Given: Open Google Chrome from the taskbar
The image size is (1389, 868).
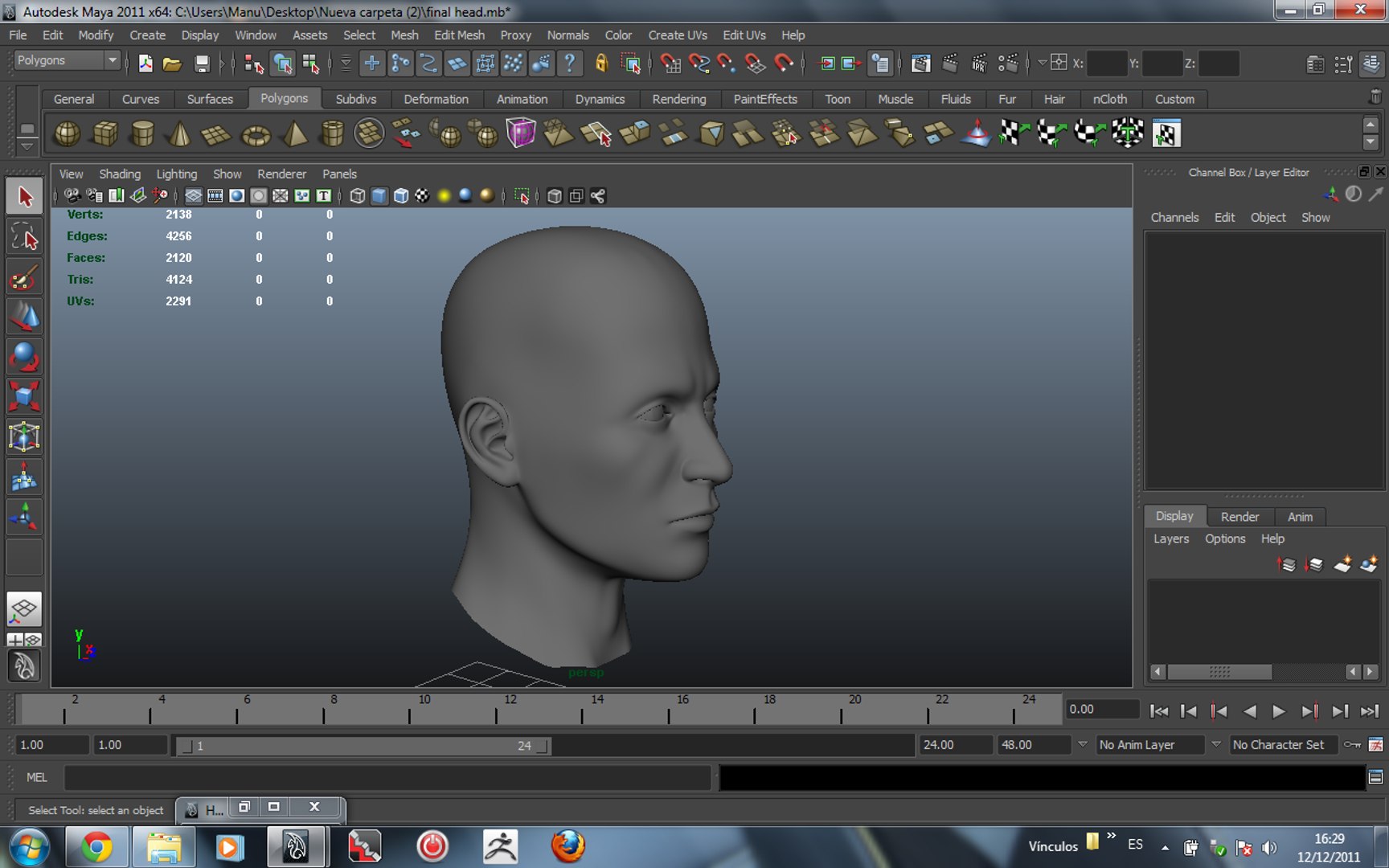Looking at the screenshot, I should click(x=96, y=847).
